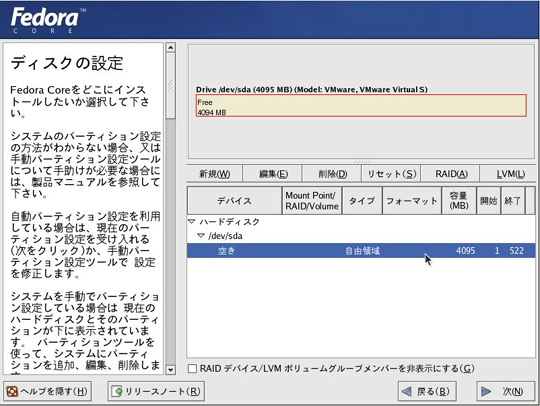Click the help panel scroll down arrow
The image size is (540, 406).
[170, 370]
